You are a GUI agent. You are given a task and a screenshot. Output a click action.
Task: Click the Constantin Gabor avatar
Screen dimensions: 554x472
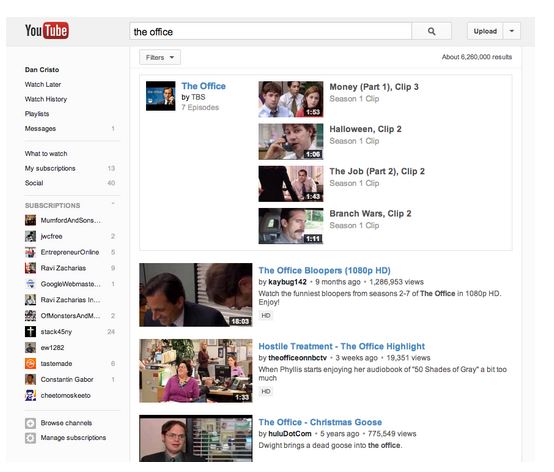tap(30, 379)
